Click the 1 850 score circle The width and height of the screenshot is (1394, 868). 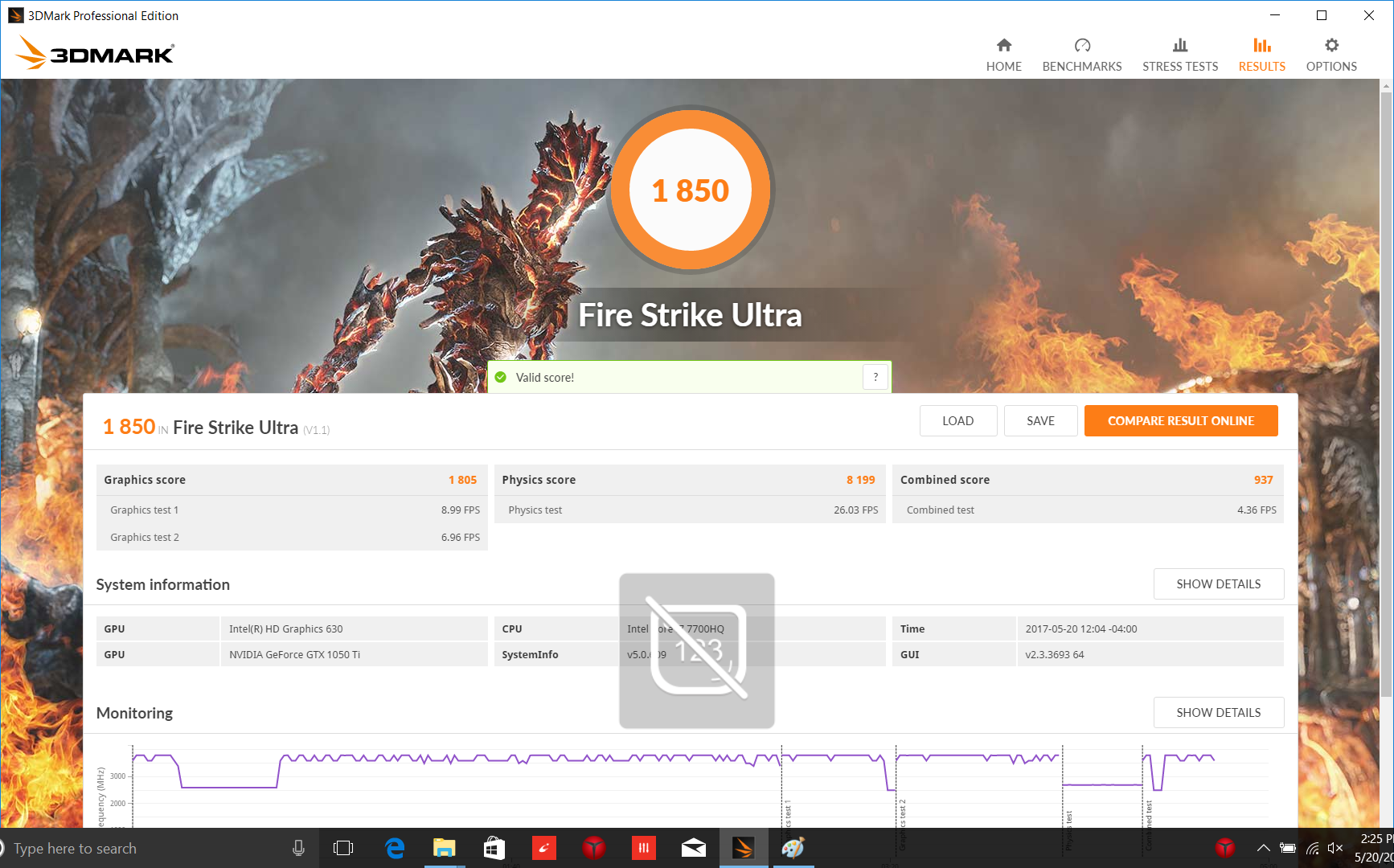[x=691, y=190]
